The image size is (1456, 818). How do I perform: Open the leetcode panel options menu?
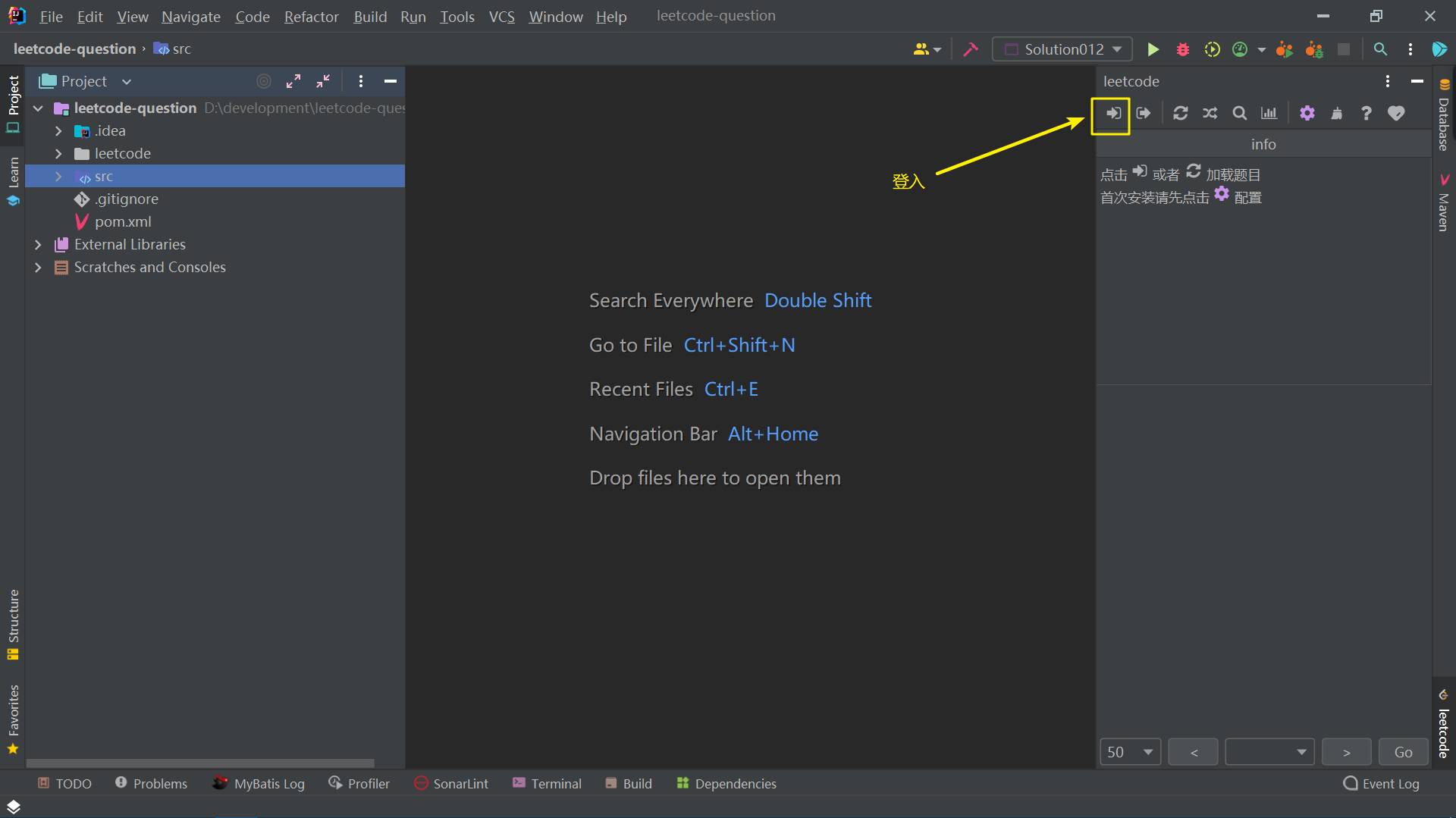pos(1388,81)
